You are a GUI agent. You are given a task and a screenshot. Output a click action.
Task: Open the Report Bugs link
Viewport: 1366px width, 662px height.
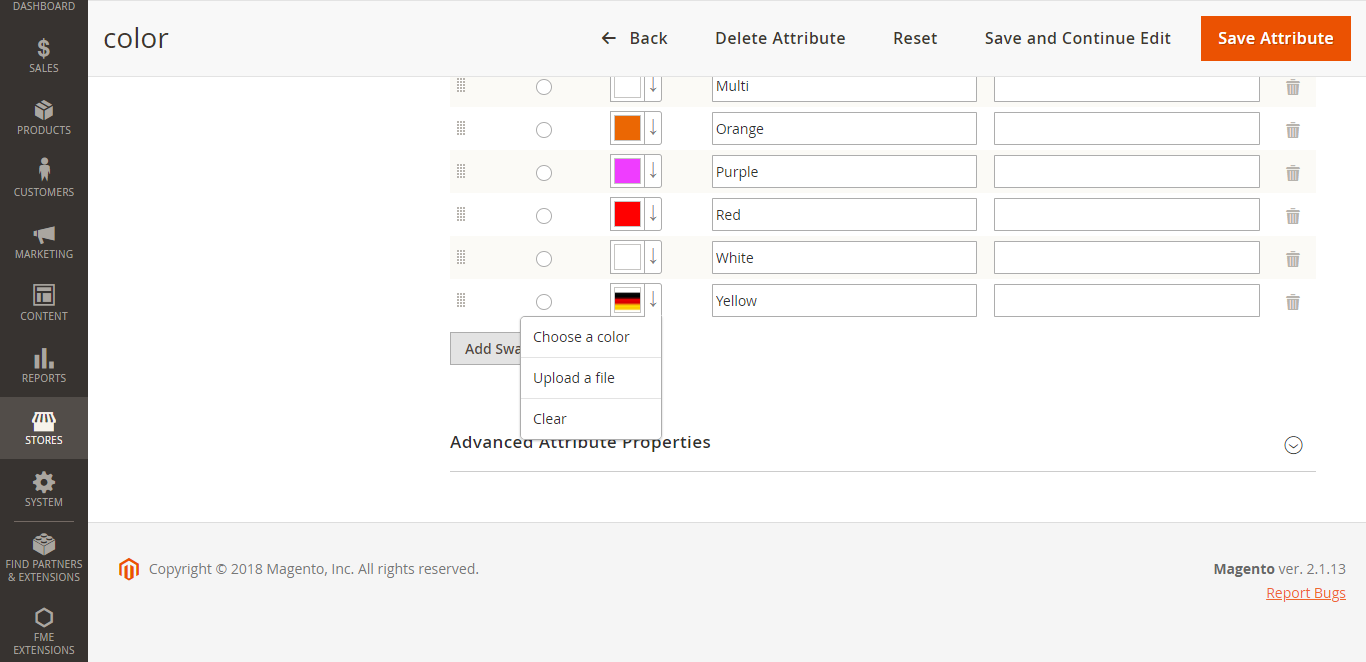[x=1306, y=593]
